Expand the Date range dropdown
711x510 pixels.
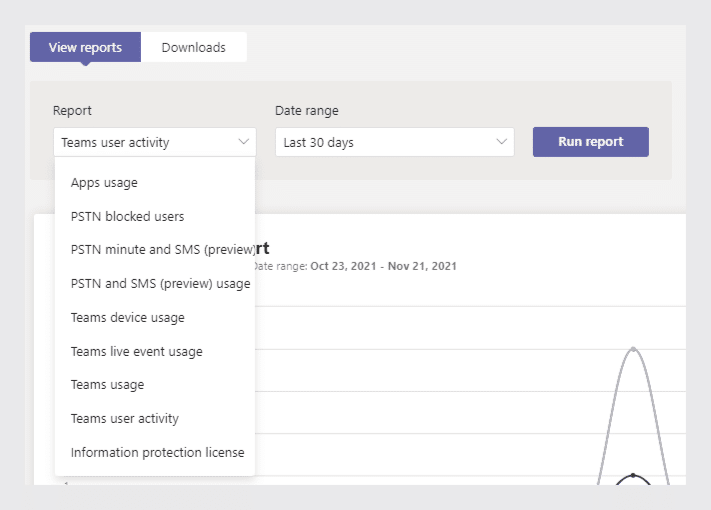394,142
